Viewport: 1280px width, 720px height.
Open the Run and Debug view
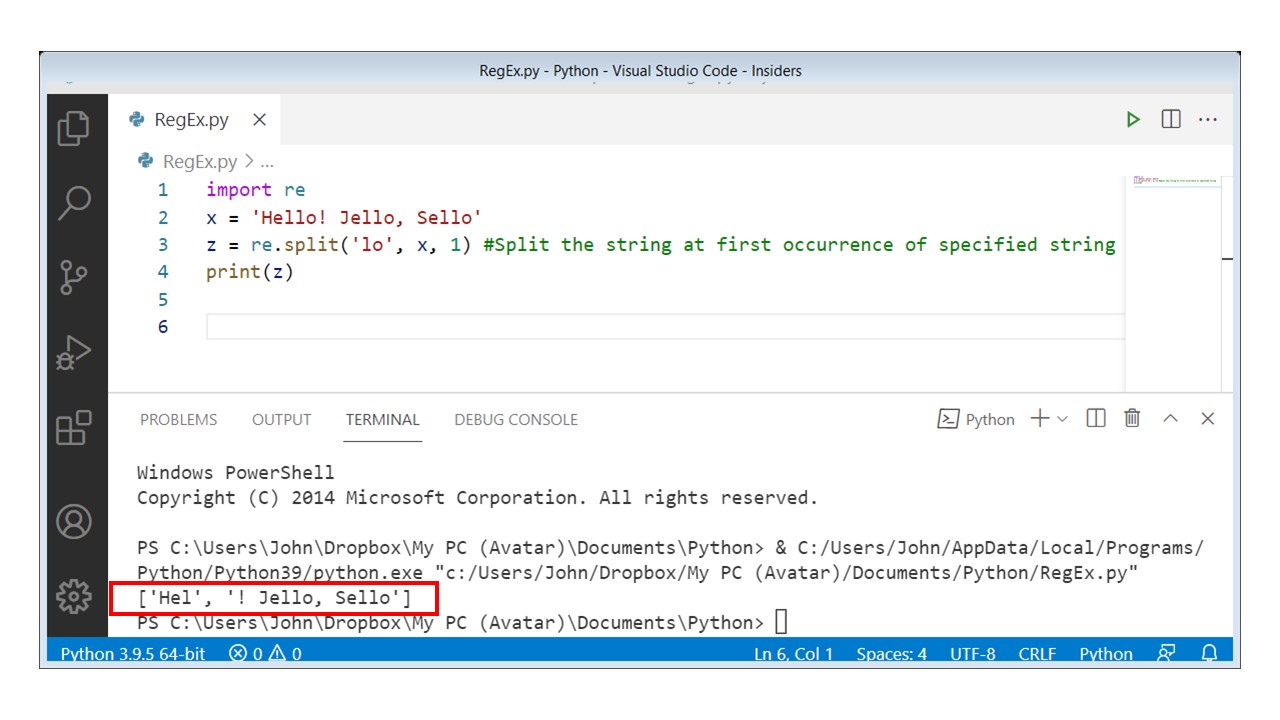pos(76,352)
